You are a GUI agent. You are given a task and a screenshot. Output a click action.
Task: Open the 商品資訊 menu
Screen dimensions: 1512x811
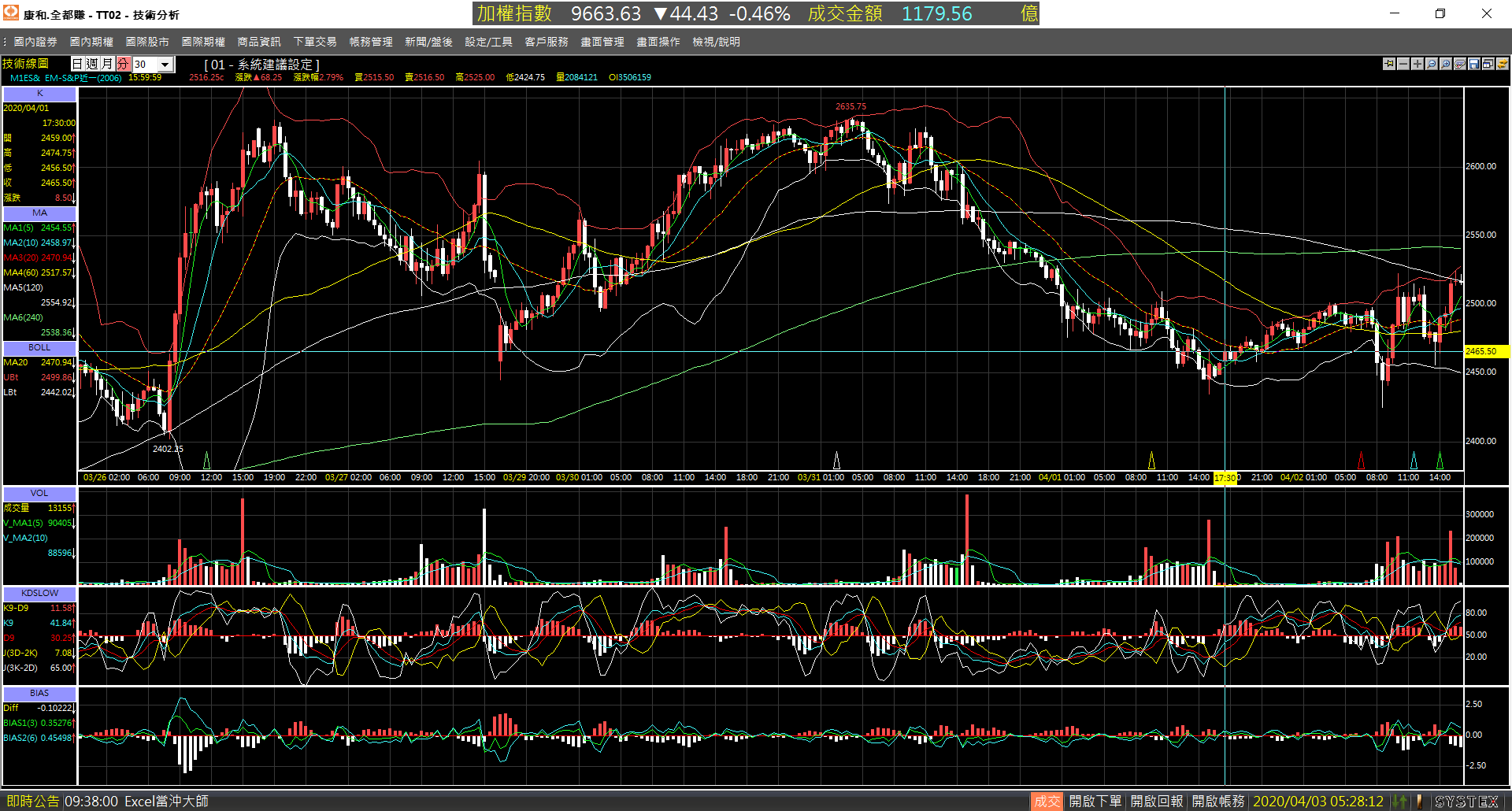click(259, 42)
